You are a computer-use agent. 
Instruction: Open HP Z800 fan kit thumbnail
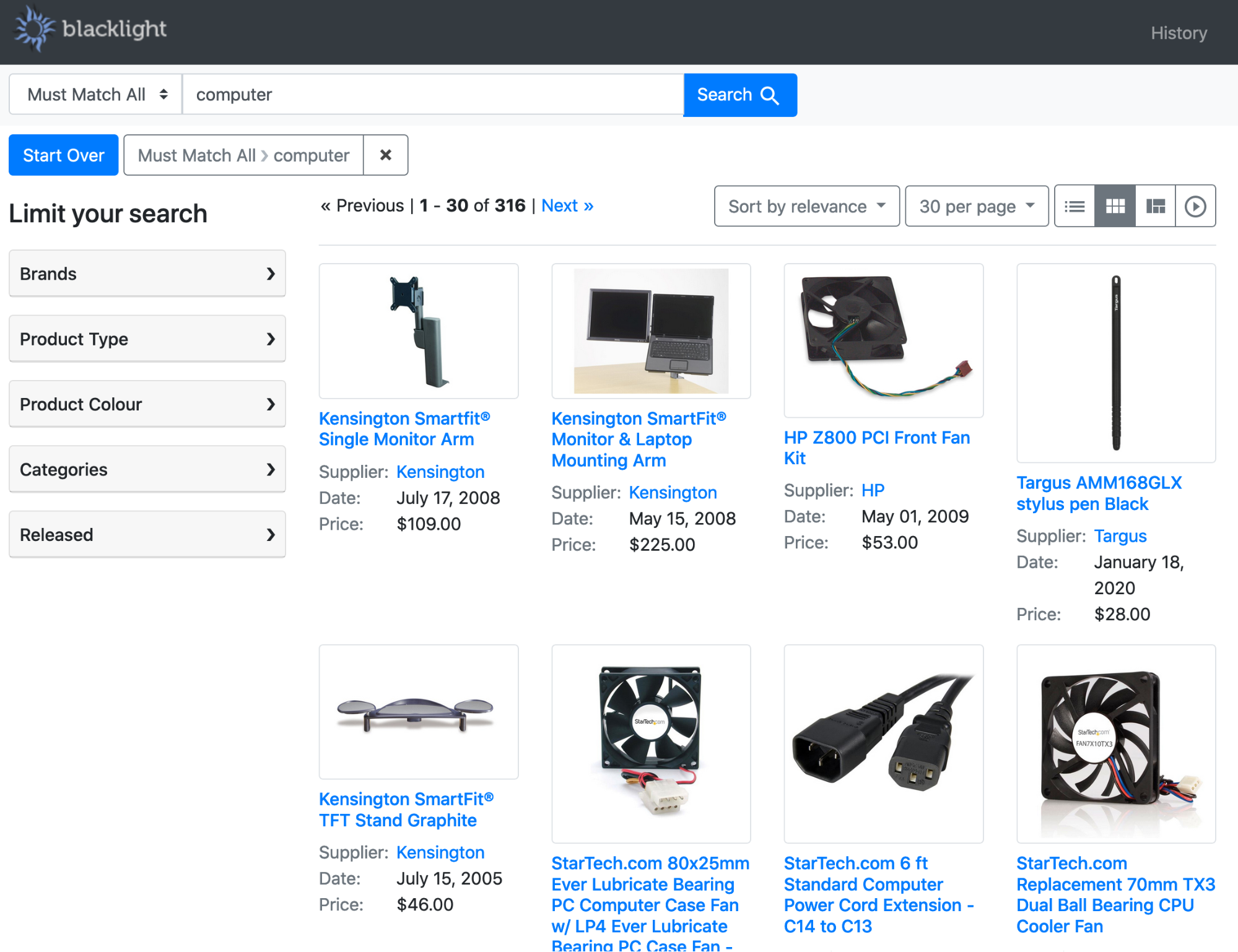[883, 340]
